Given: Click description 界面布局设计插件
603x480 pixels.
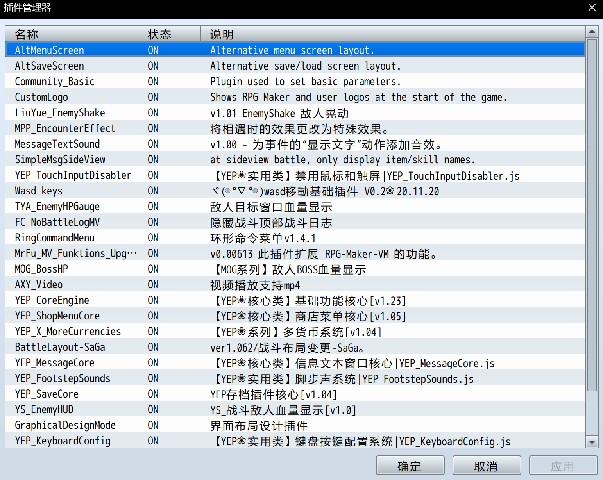Looking at the screenshot, I should [x=259, y=426].
